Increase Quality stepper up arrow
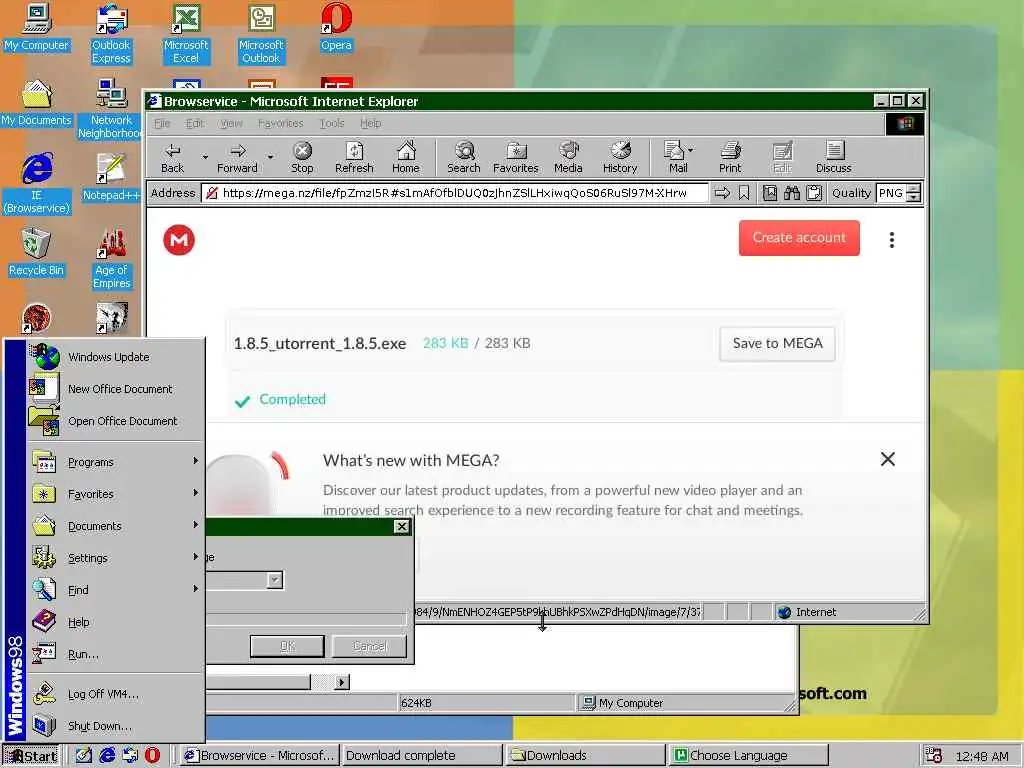The width and height of the screenshot is (1024, 768). tap(914, 189)
